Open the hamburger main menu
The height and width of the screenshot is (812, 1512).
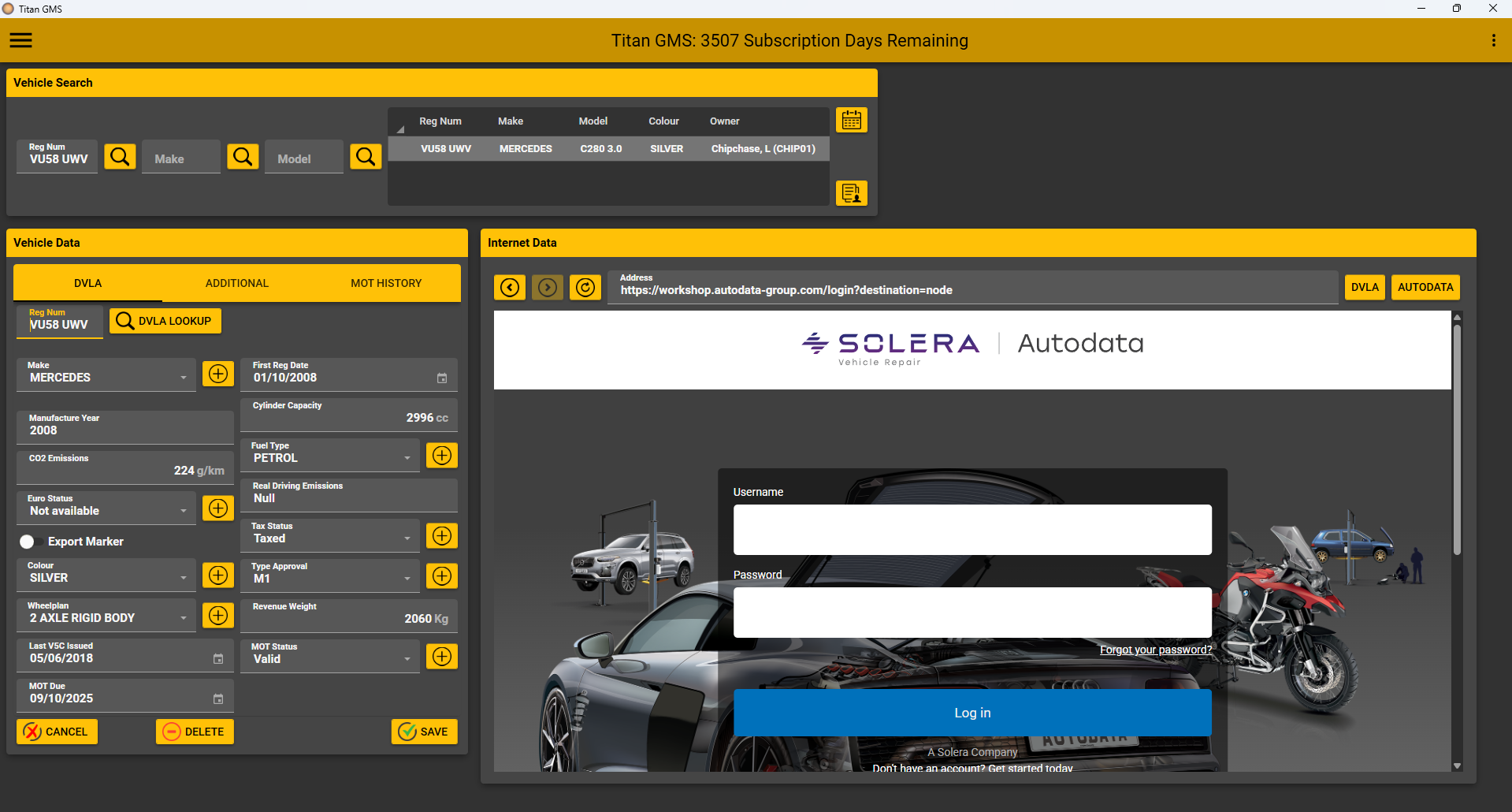click(x=21, y=40)
